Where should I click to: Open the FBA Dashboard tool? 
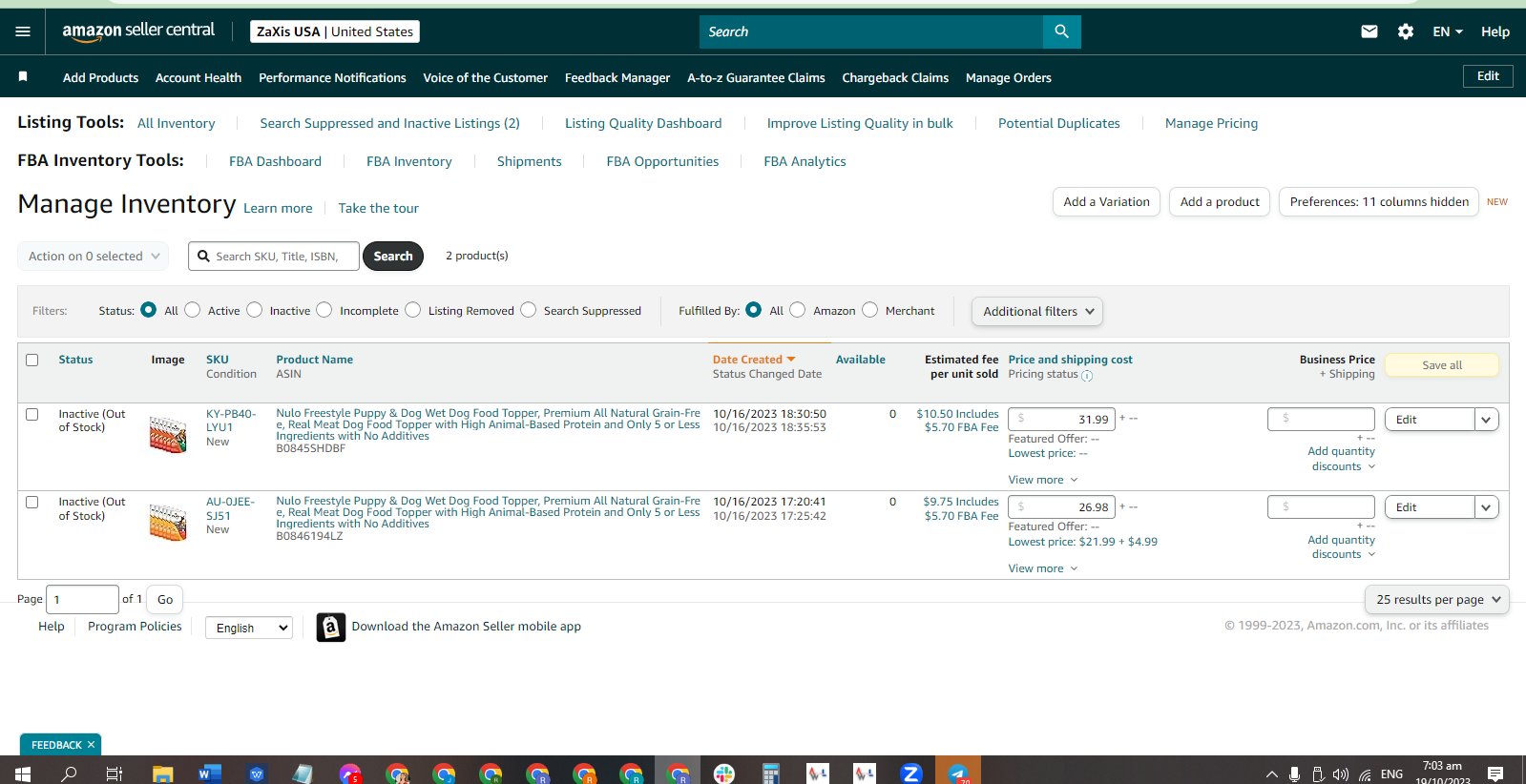(275, 161)
